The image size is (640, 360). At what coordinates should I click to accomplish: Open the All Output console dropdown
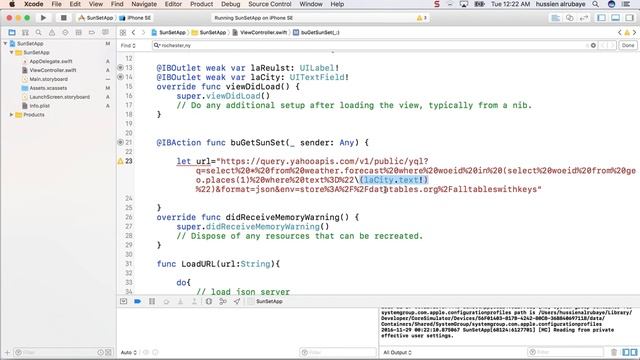(x=398, y=352)
